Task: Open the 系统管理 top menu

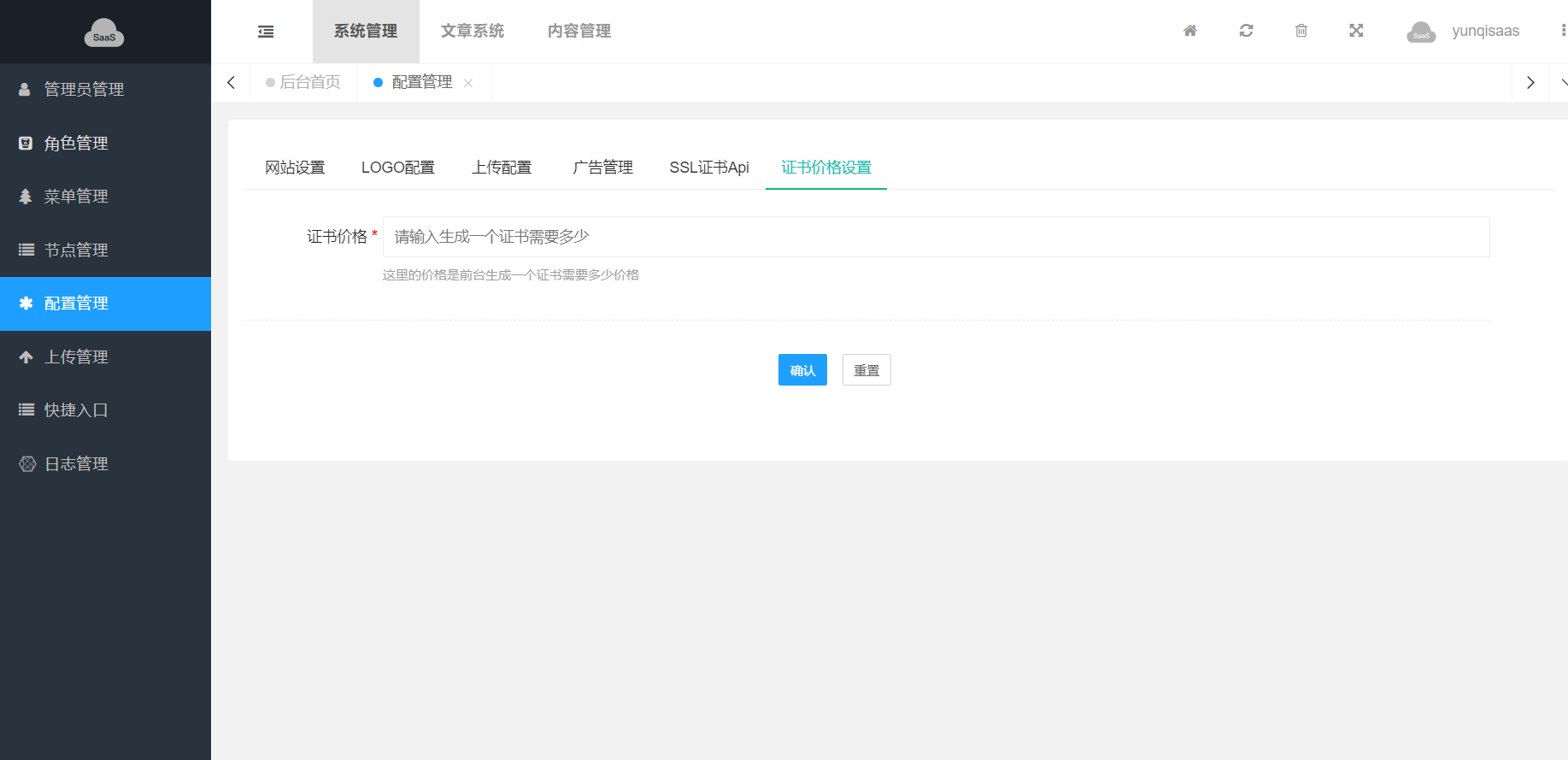Action: tap(366, 32)
